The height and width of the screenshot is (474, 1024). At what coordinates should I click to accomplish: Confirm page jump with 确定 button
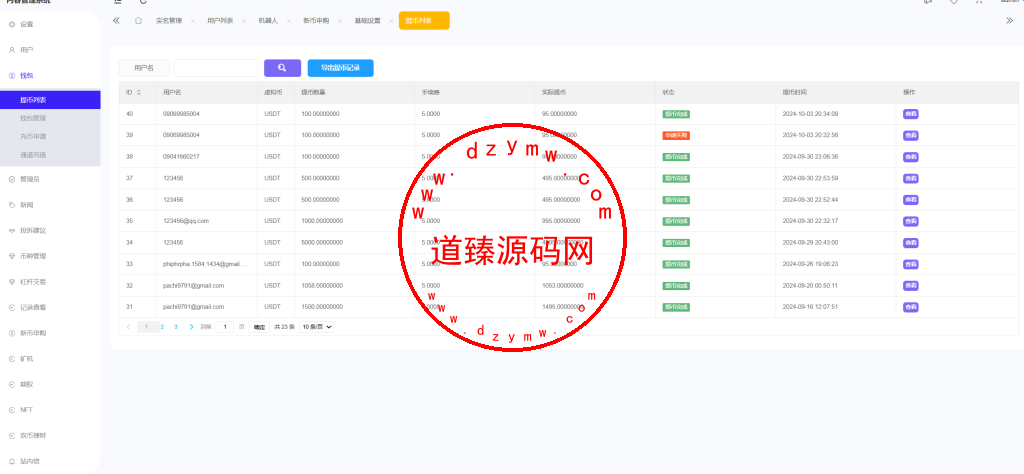259,327
